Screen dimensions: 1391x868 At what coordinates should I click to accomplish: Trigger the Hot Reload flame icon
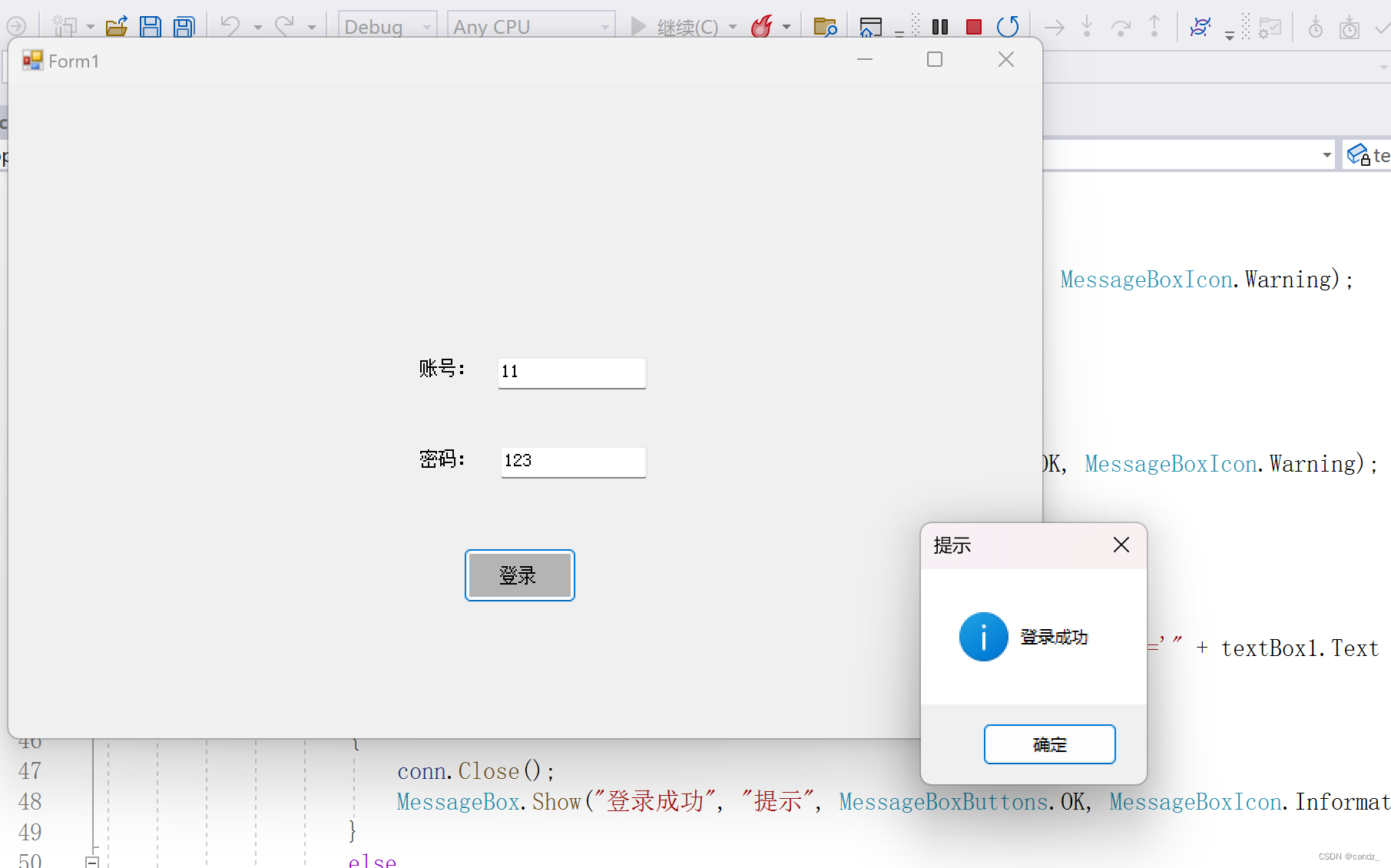760,25
